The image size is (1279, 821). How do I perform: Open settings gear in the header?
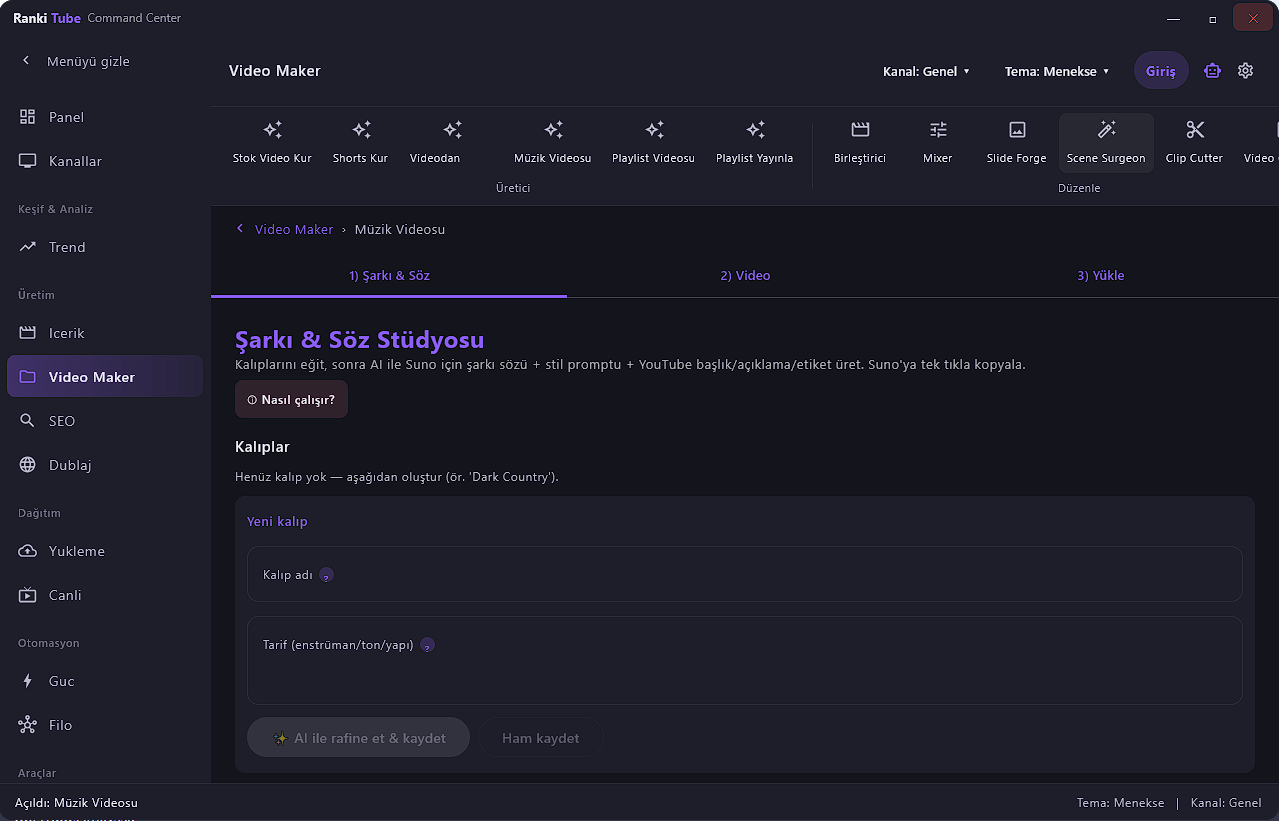coord(1245,71)
